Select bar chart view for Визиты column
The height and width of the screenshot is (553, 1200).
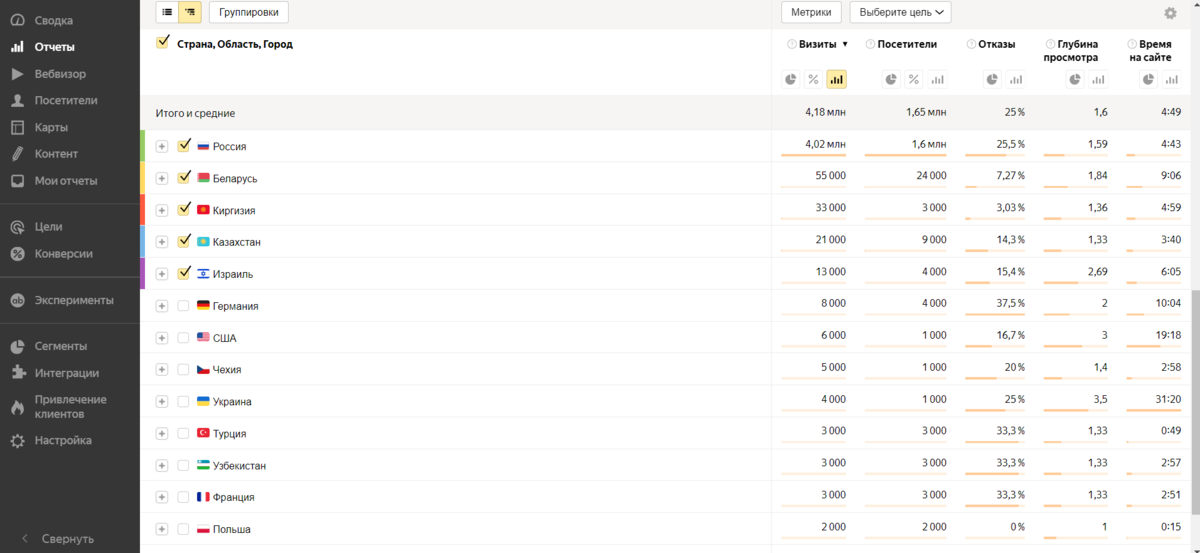(x=836, y=79)
